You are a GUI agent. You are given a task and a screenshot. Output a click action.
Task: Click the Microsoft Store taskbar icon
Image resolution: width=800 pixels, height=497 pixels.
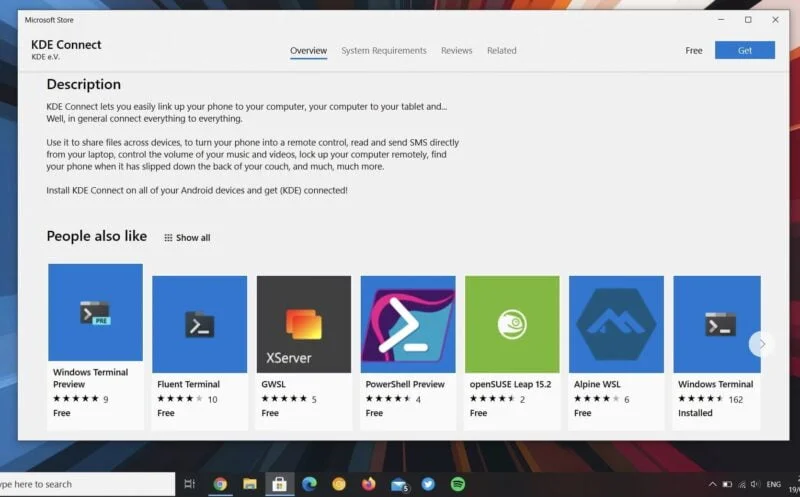coord(279,484)
